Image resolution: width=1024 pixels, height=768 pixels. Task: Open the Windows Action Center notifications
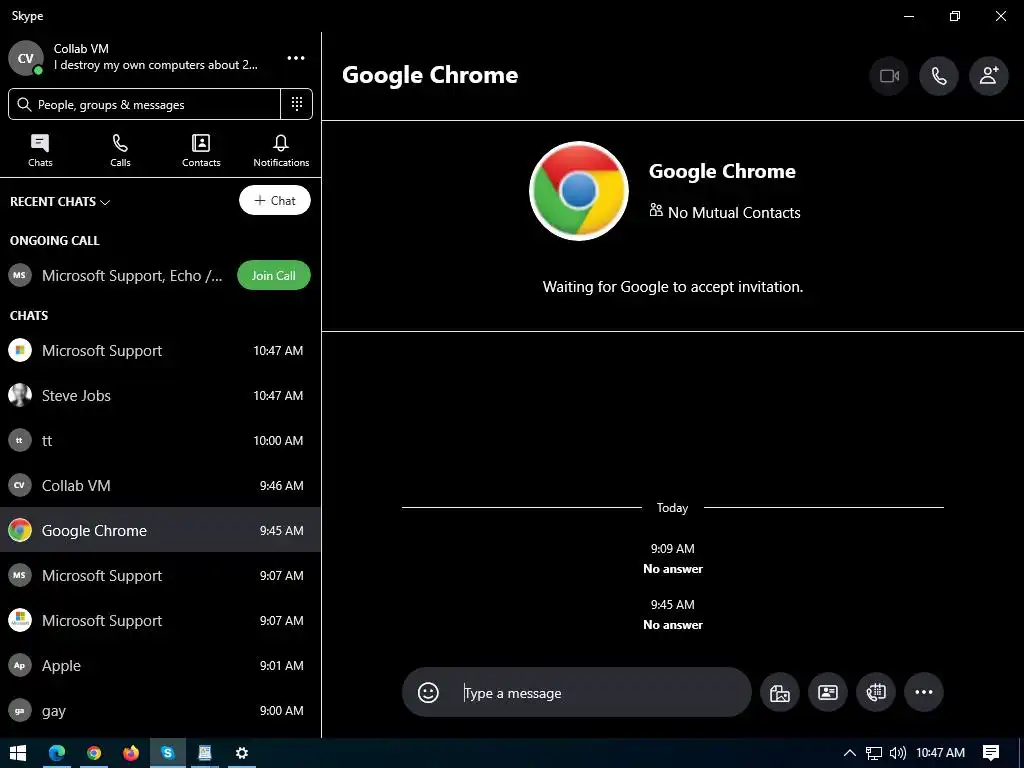point(991,753)
